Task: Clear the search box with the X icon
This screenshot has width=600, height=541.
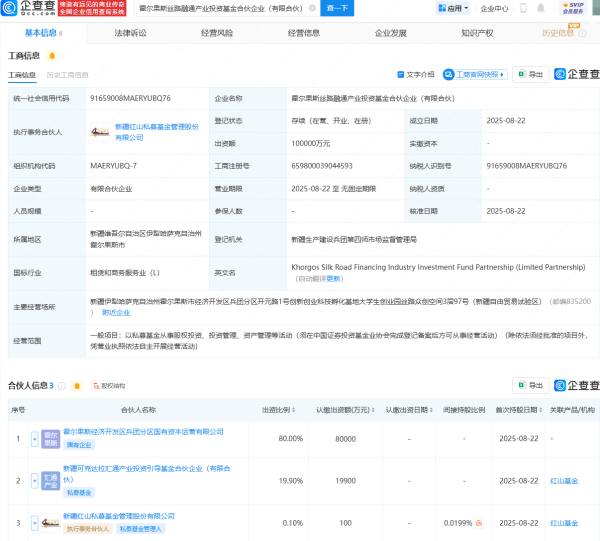Action: point(310,9)
